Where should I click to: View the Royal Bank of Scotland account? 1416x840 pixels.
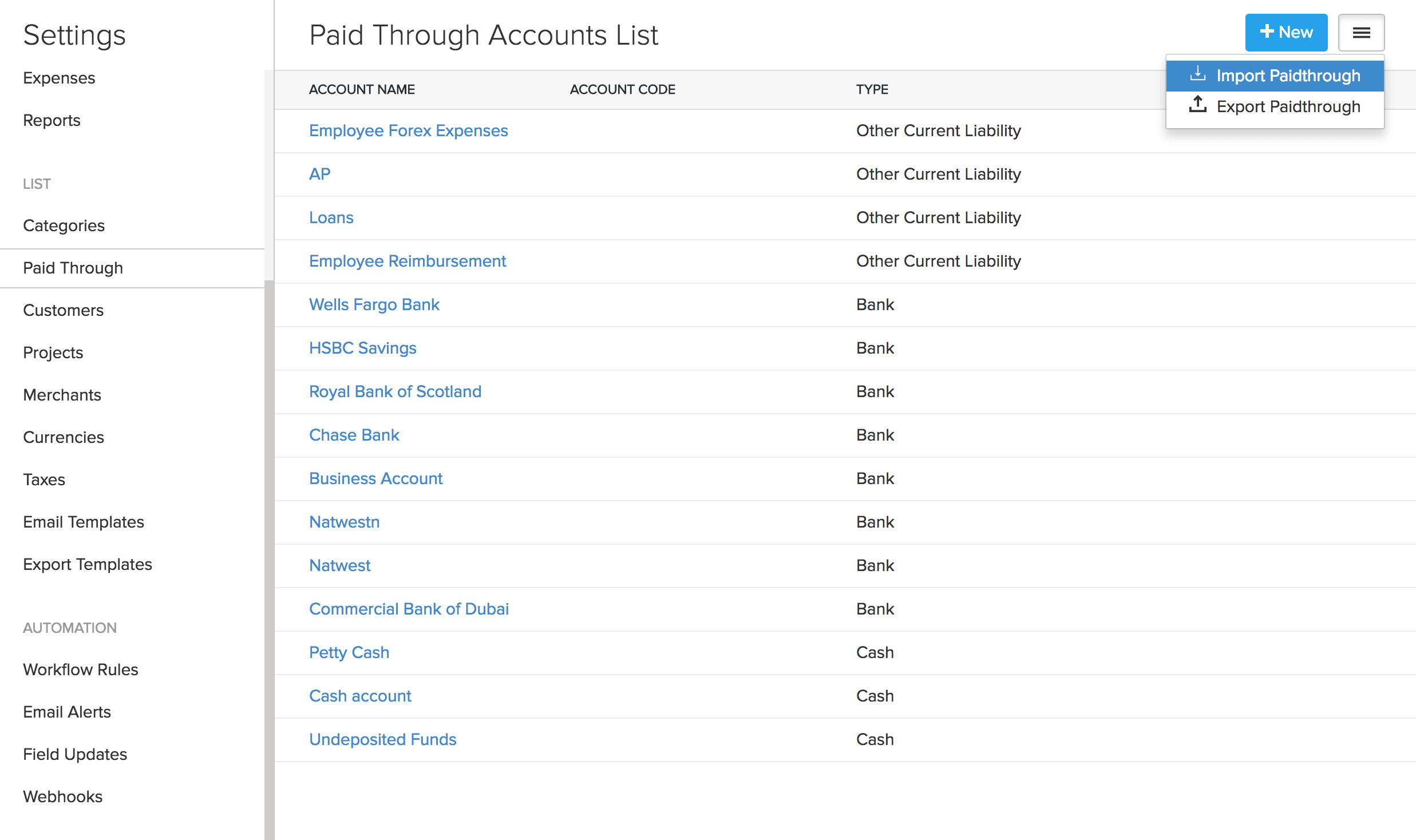[x=395, y=391]
